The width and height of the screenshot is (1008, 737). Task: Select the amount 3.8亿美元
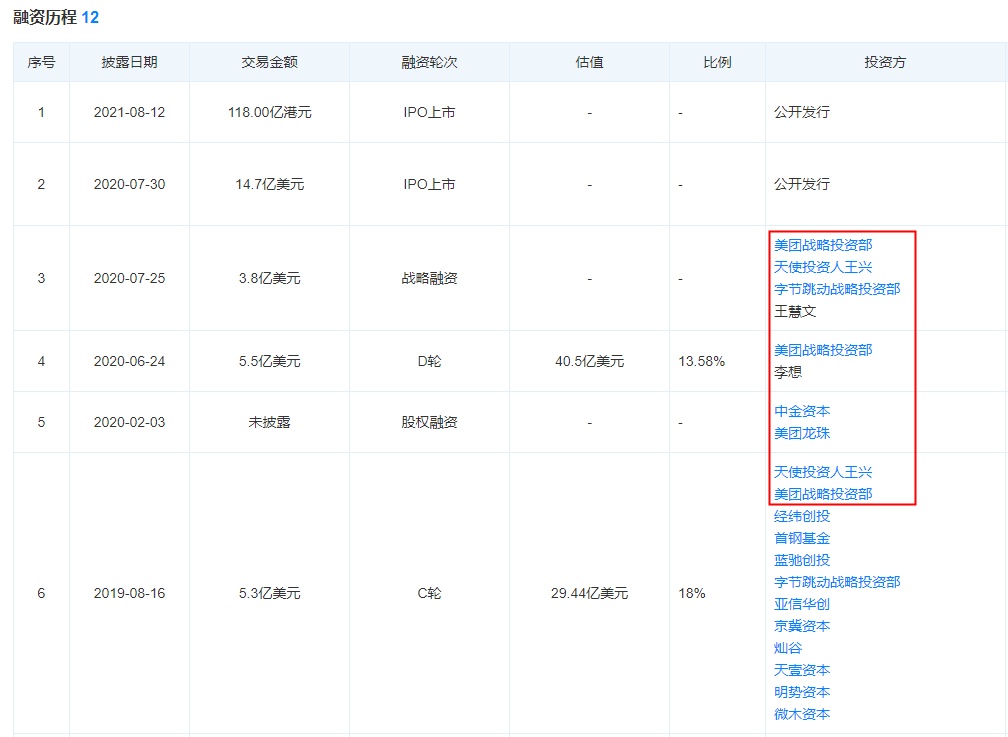[269, 278]
